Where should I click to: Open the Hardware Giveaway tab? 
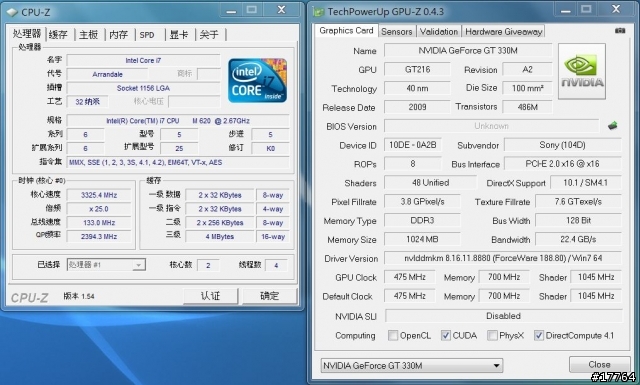point(504,31)
